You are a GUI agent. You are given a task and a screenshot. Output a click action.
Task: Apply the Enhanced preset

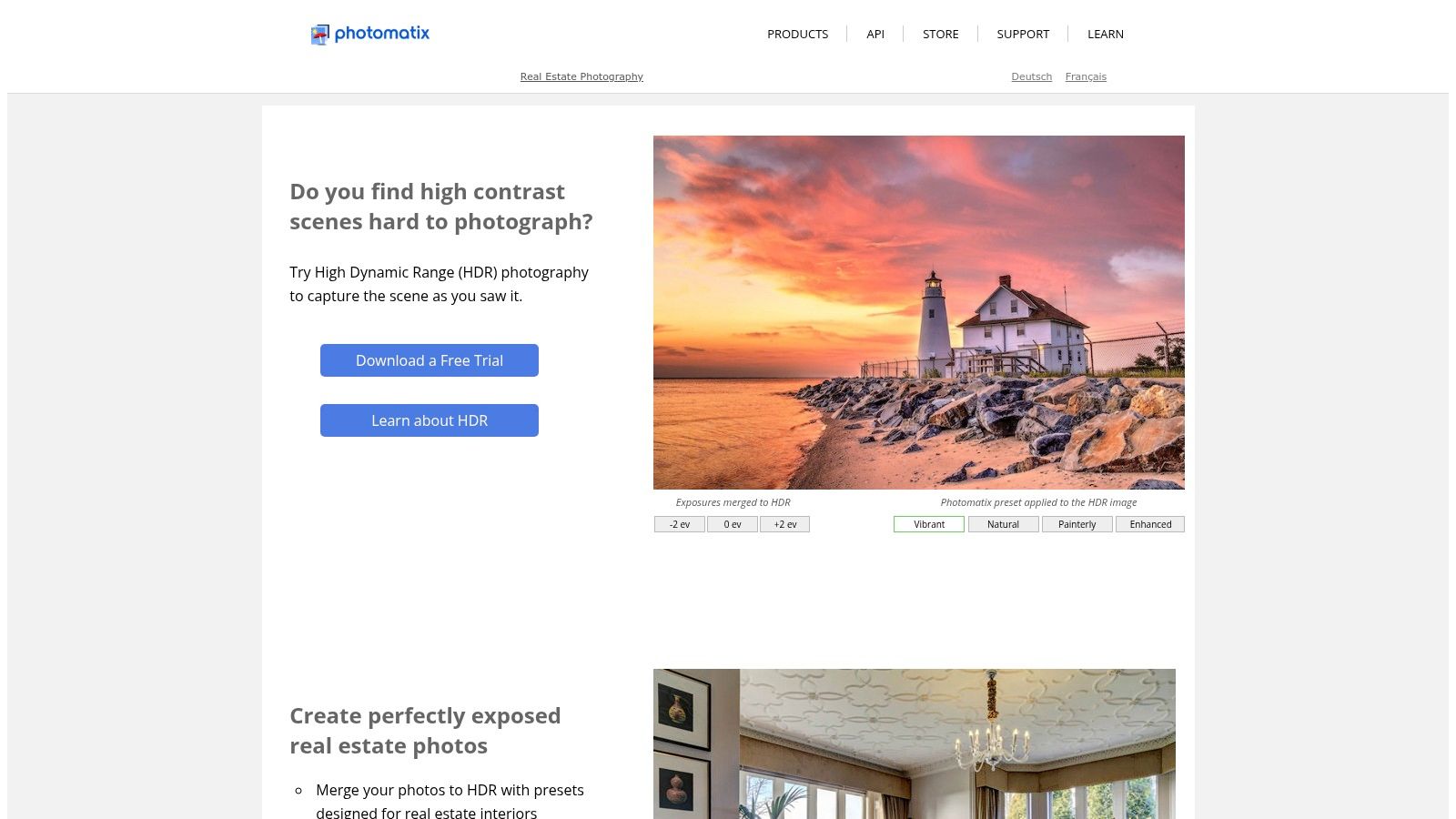pyautogui.click(x=1150, y=524)
